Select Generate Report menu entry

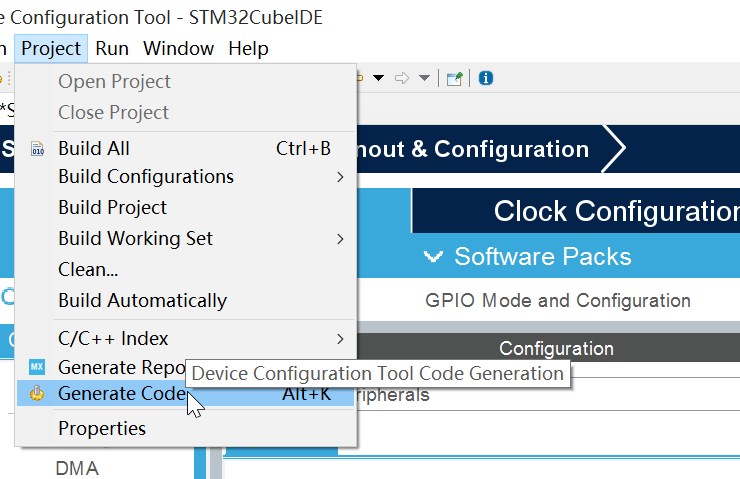point(121,368)
